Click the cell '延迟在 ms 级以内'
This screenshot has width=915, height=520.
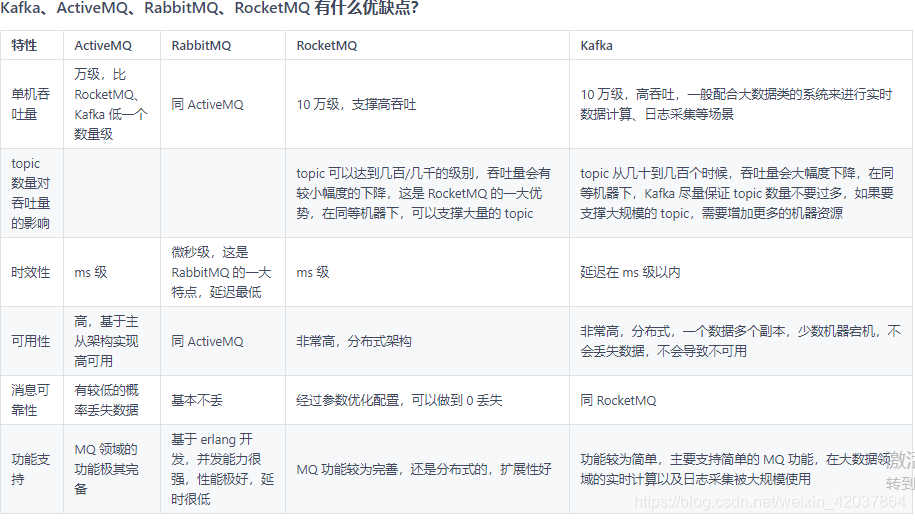(x=741, y=272)
